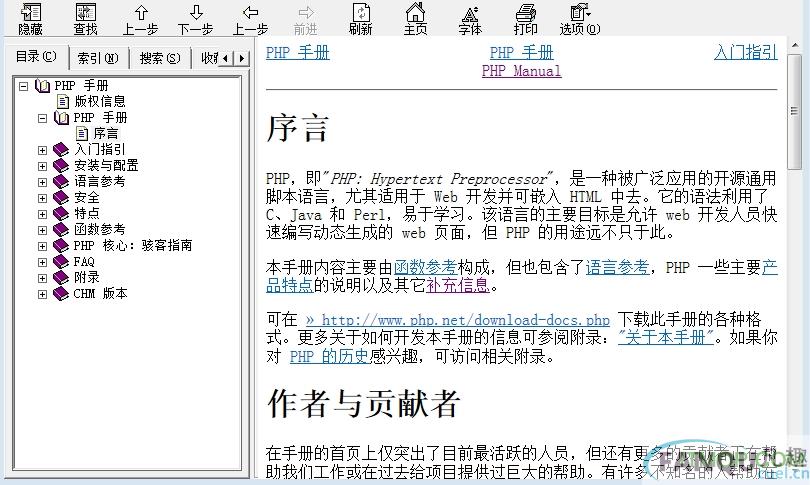Select the 版权信息 page icon
This screenshot has height=485, width=810.
(63, 101)
